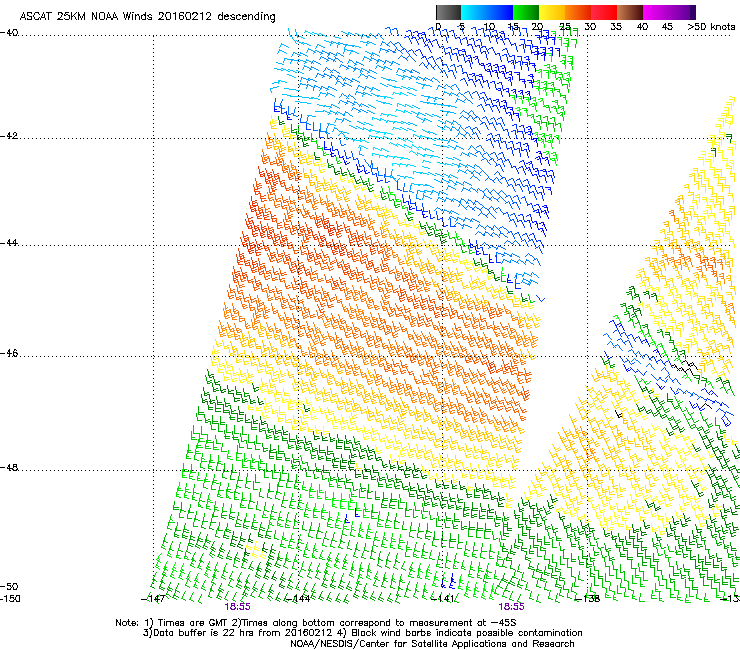Select the gray 0-5 knots legend swatch

tap(448, 12)
